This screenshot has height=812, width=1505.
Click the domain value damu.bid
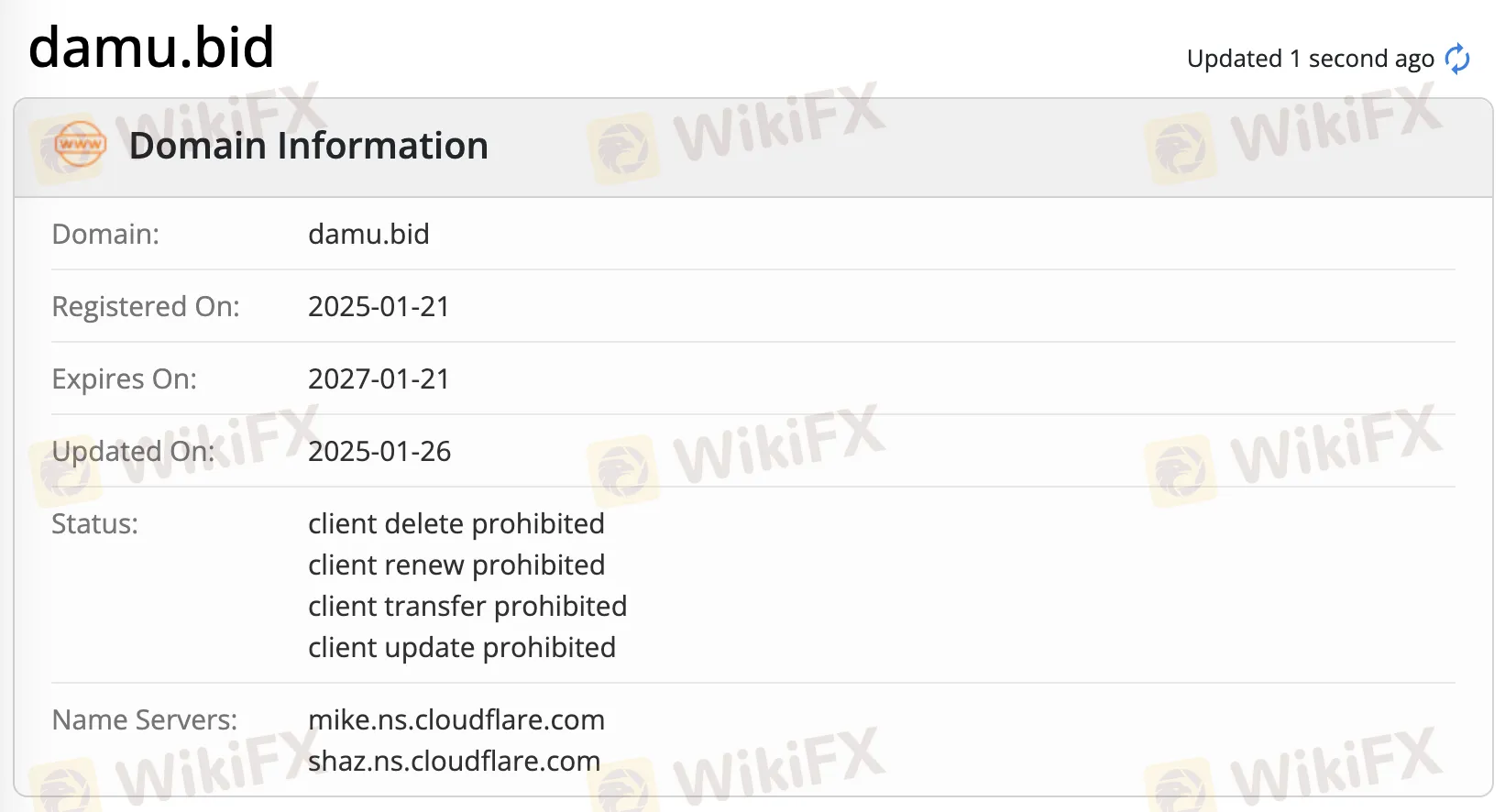pos(368,234)
